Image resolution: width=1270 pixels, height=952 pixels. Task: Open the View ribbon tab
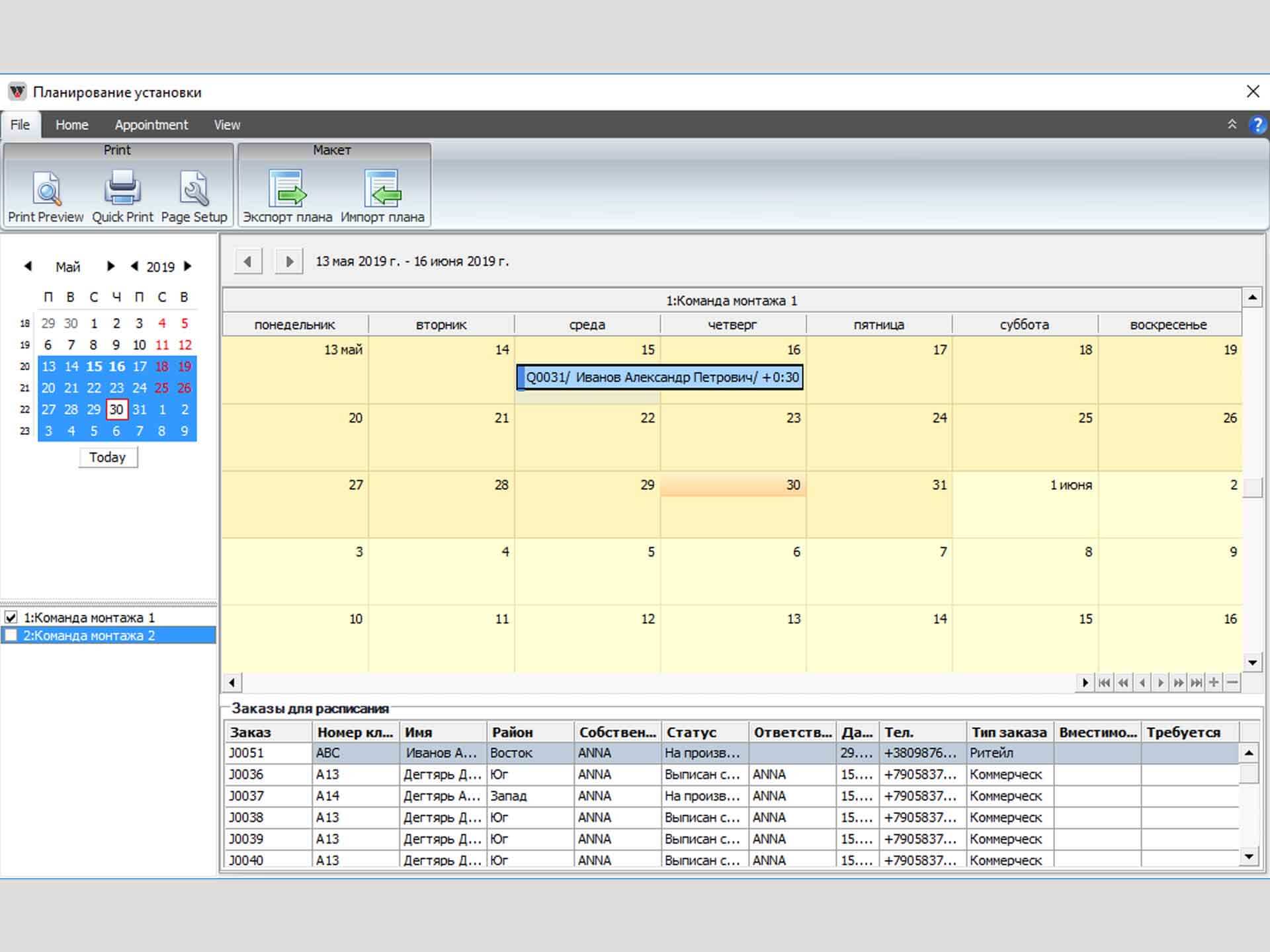point(227,125)
